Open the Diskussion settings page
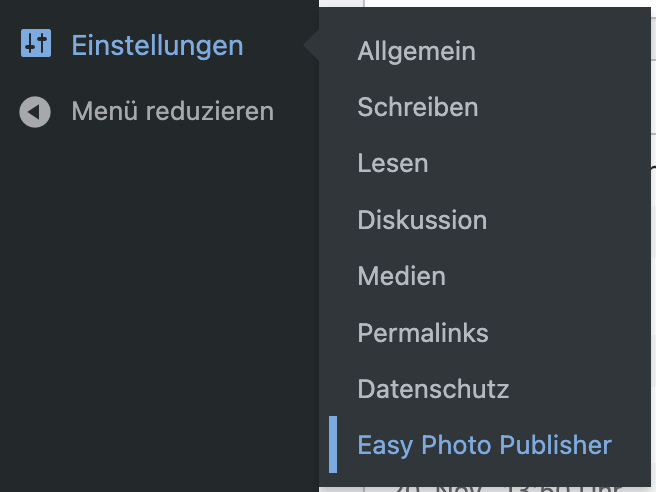Viewport: 656px width, 492px height. click(422, 220)
